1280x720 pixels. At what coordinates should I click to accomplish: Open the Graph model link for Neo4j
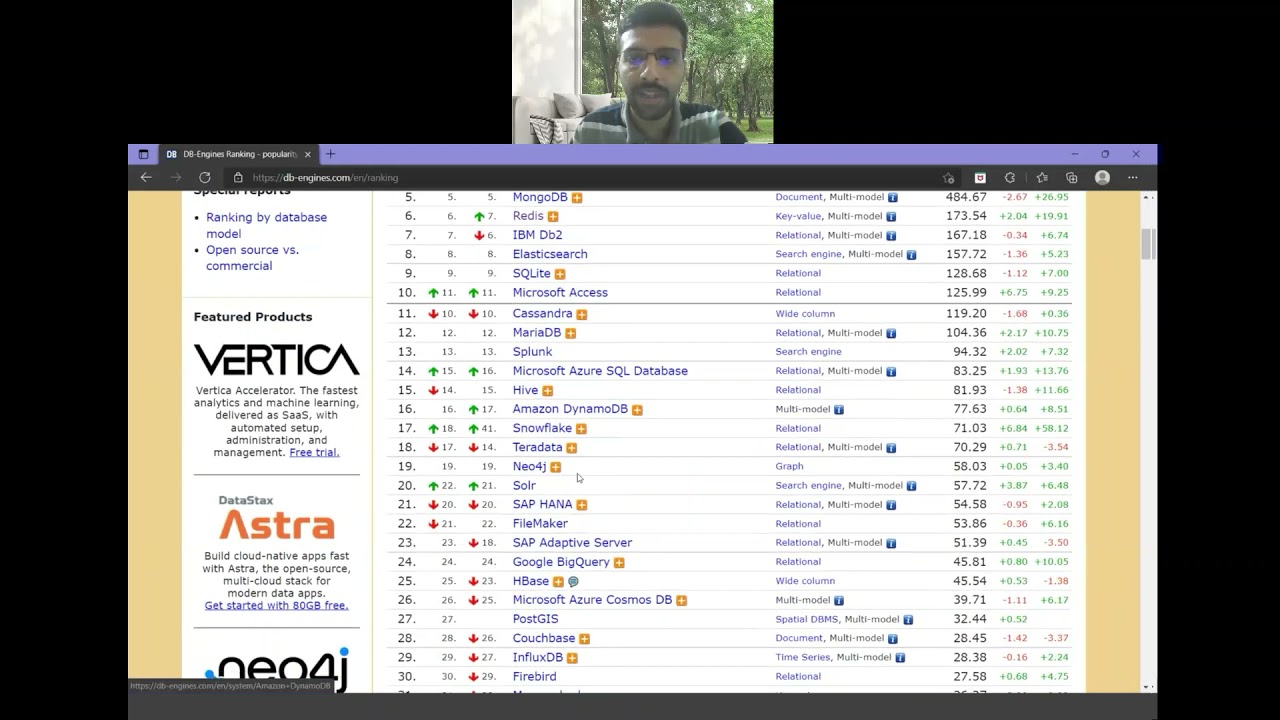(x=789, y=466)
